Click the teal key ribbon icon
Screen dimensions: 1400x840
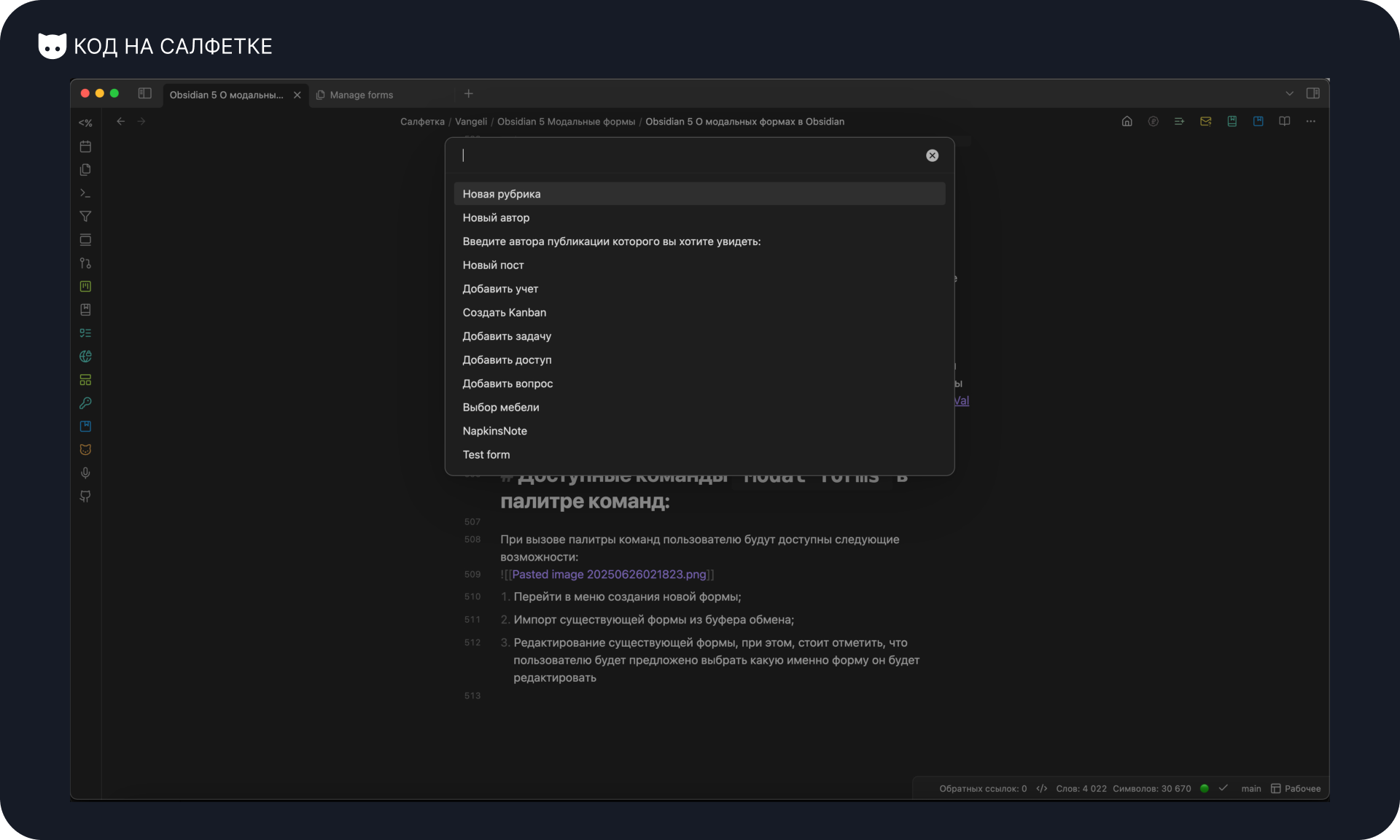pos(85,403)
